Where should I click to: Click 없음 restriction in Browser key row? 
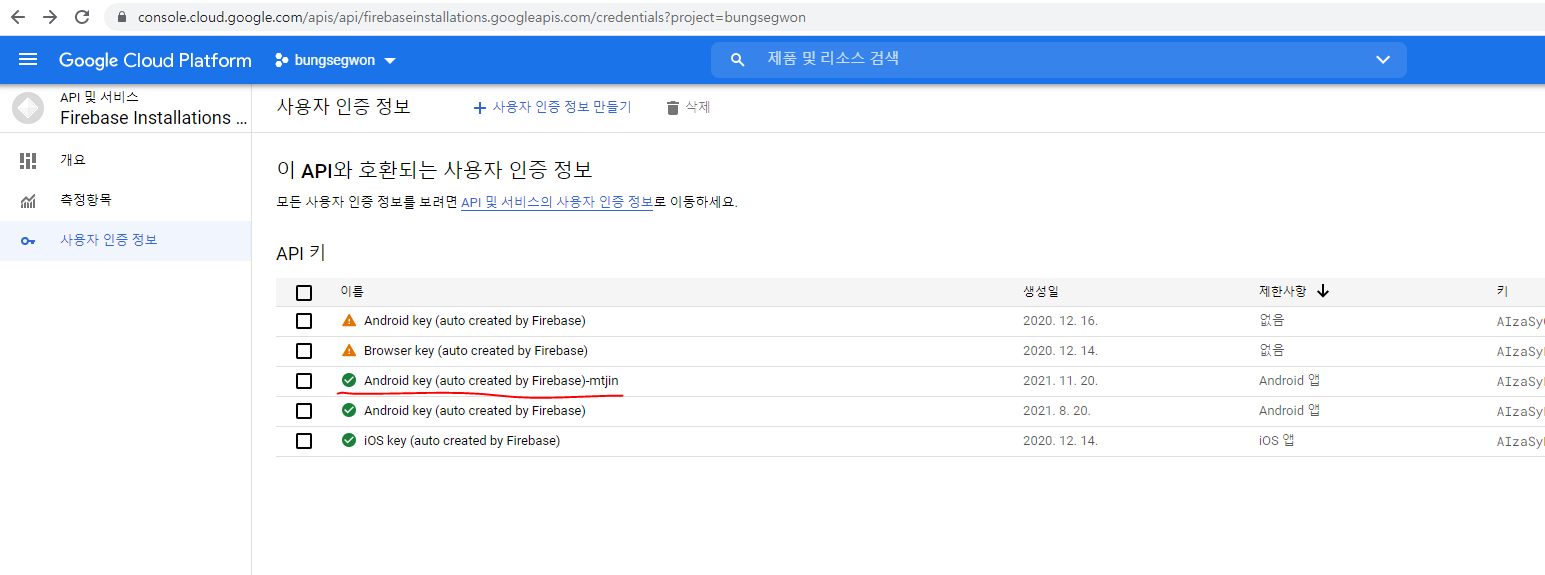[x=1271, y=351]
